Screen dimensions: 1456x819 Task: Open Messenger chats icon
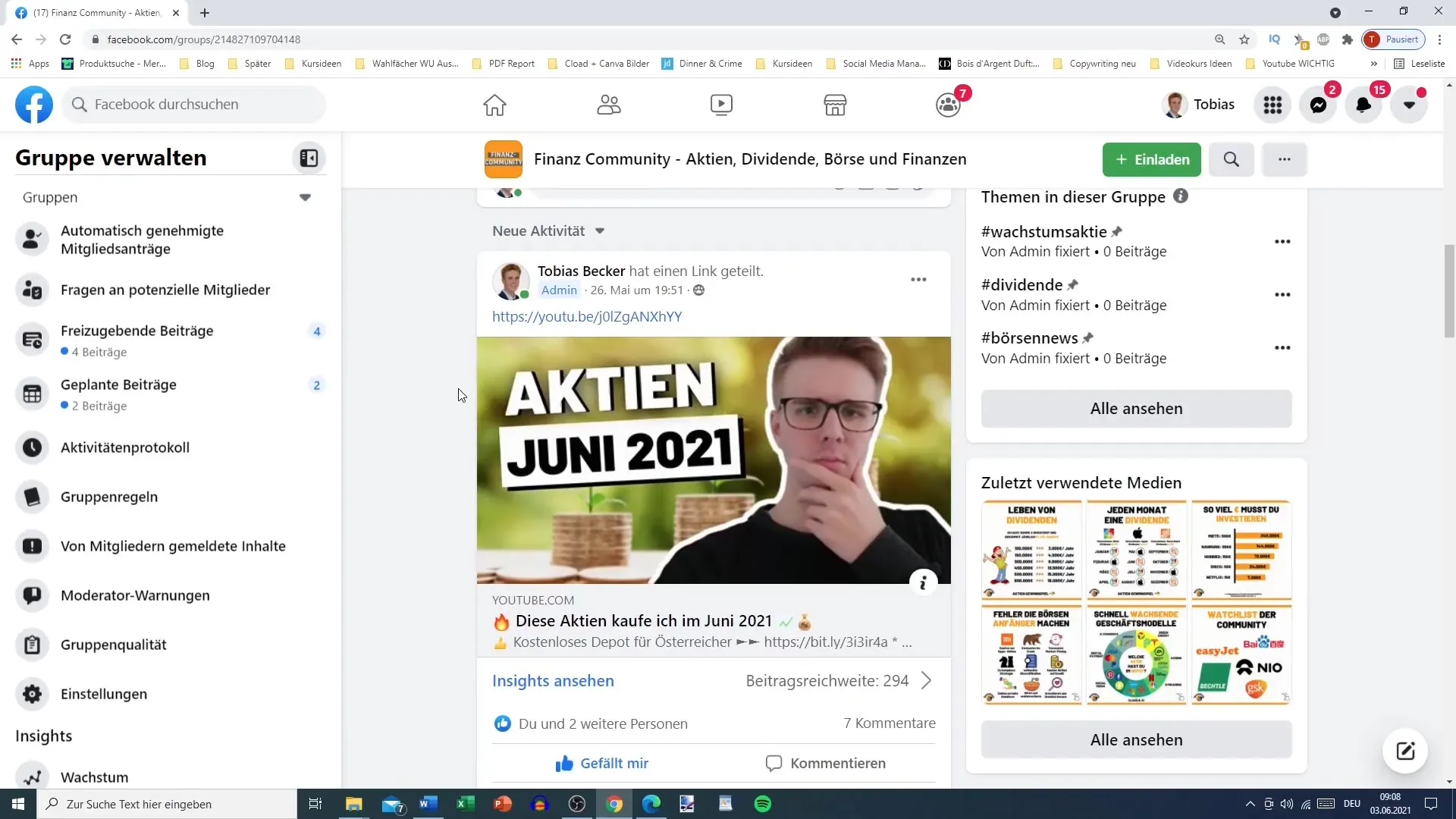pos(1318,105)
